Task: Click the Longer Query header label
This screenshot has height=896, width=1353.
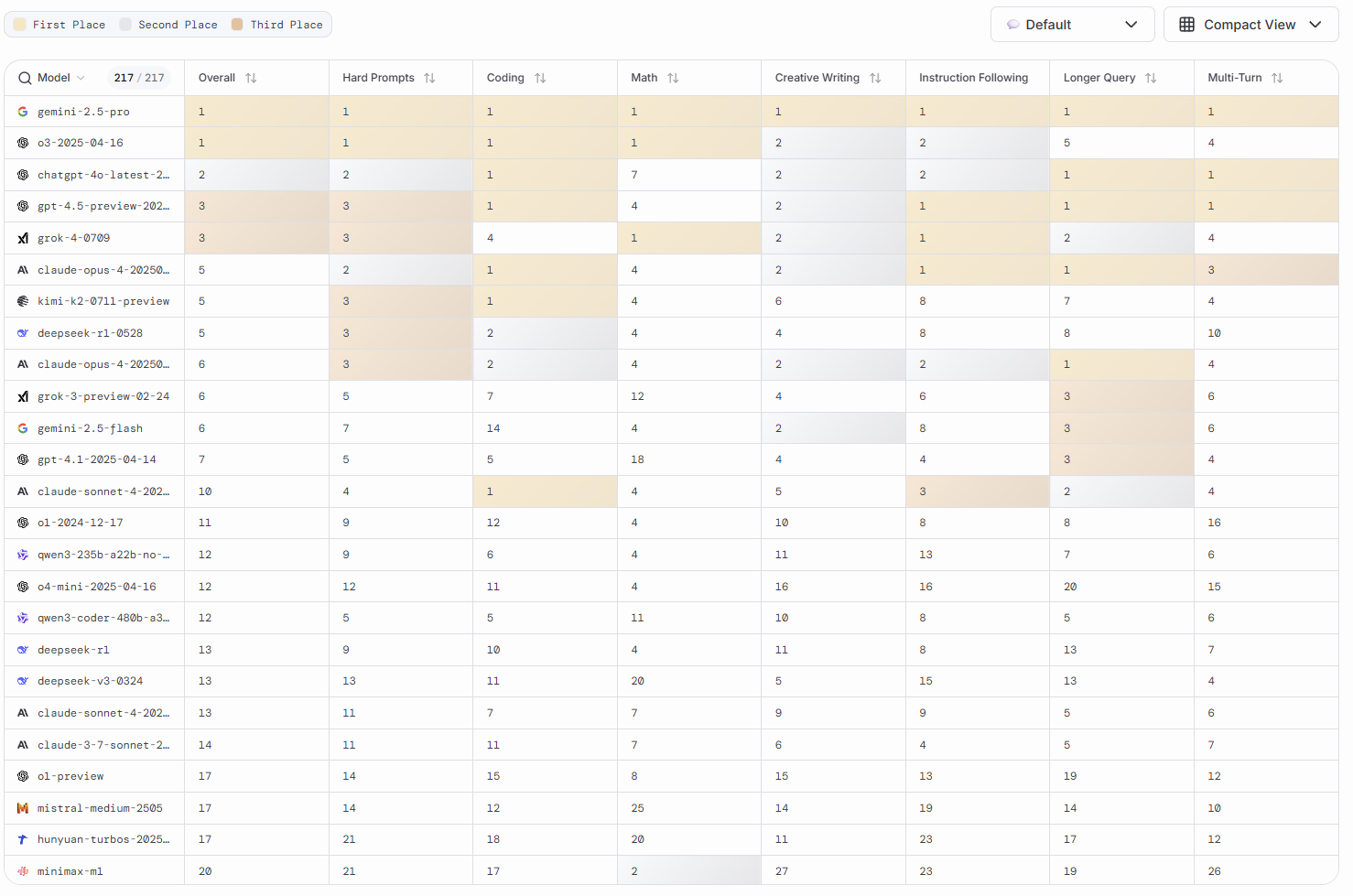Action: tap(1099, 78)
